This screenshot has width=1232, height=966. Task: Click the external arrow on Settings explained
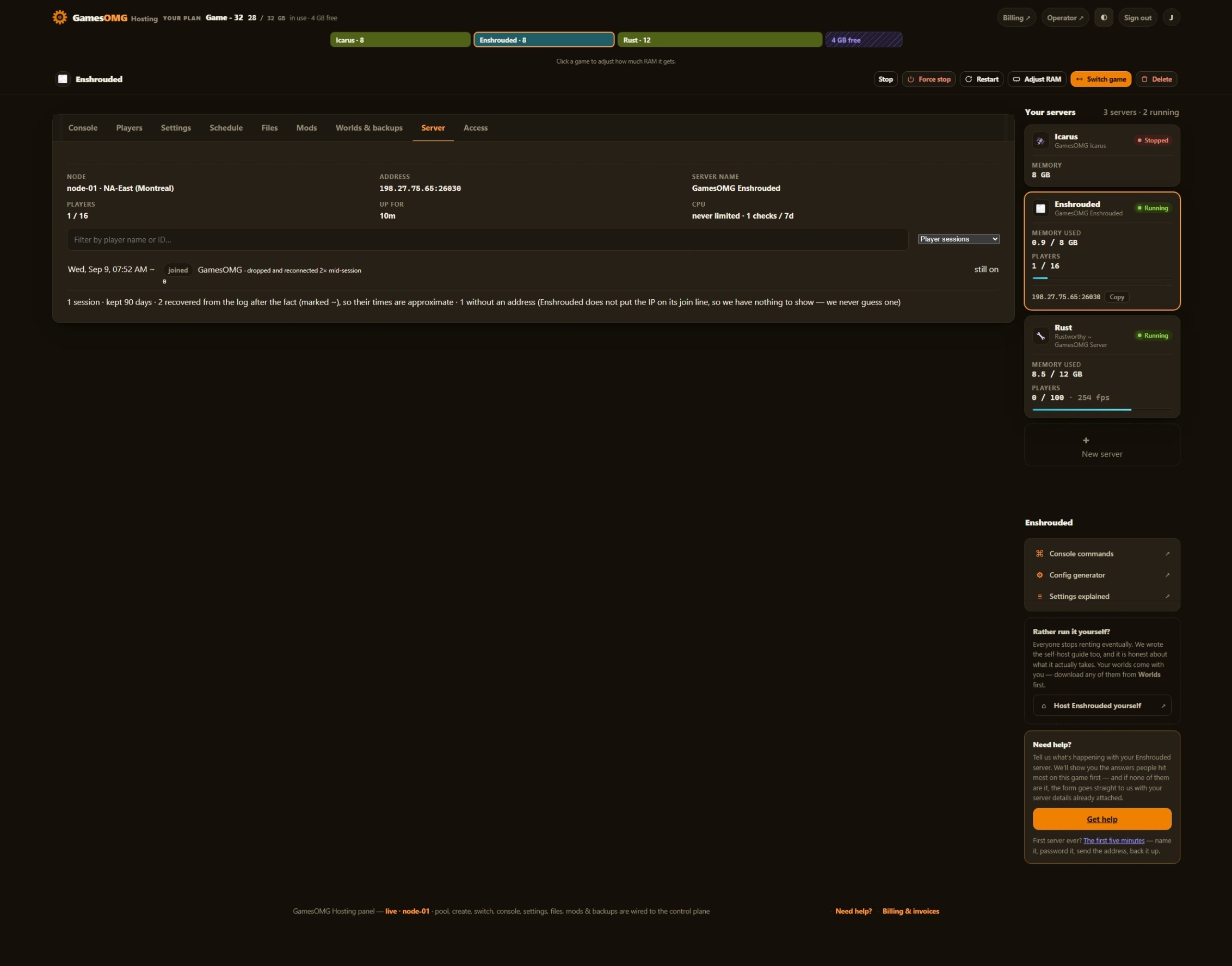point(1167,597)
